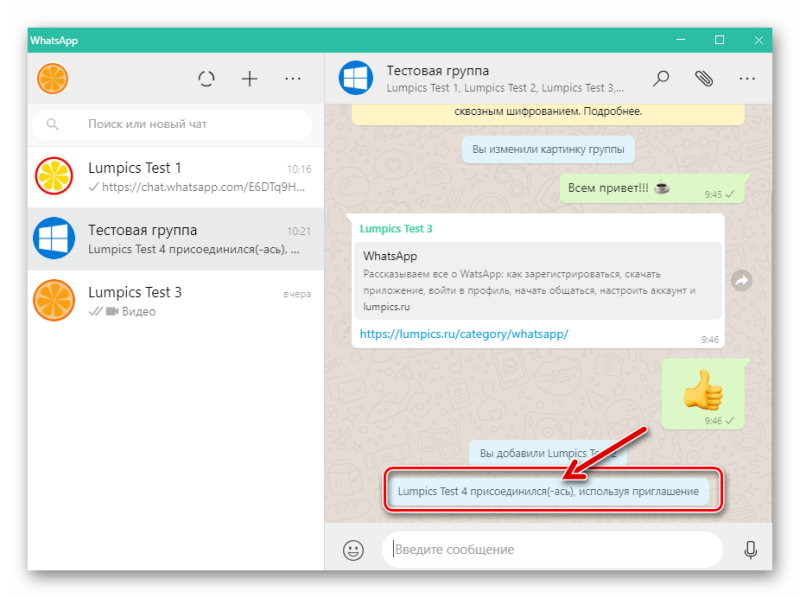Maximize the WhatsApp window
Screen dimensions: 800x598
(x=719, y=40)
